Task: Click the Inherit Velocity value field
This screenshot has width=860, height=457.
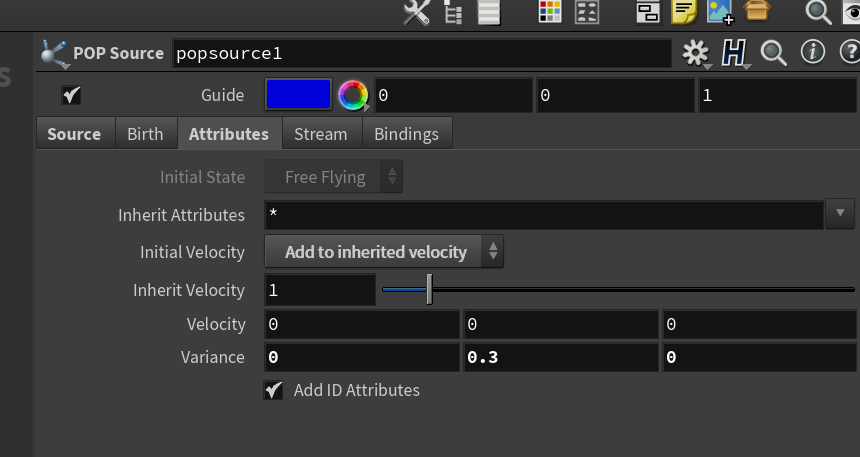Action: tap(320, 290)
